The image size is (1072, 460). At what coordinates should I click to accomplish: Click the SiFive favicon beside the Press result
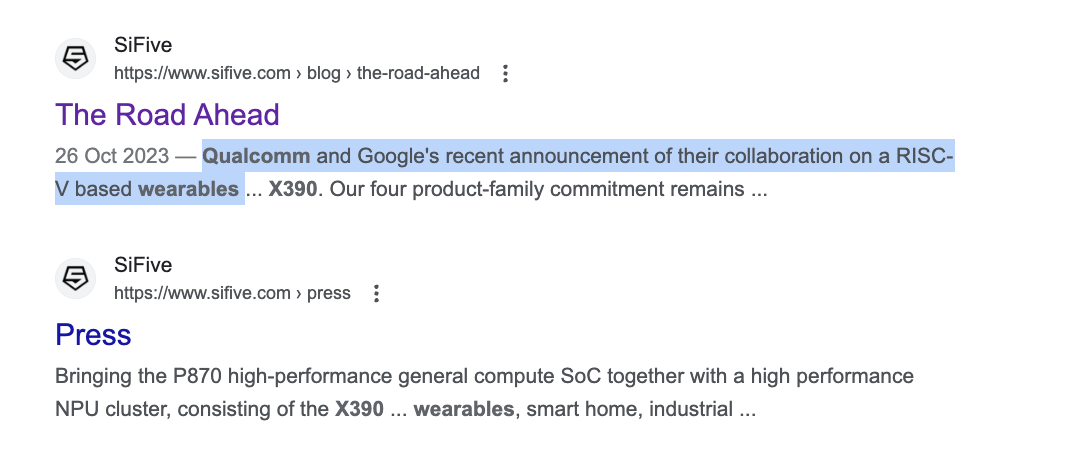(76, 279)
